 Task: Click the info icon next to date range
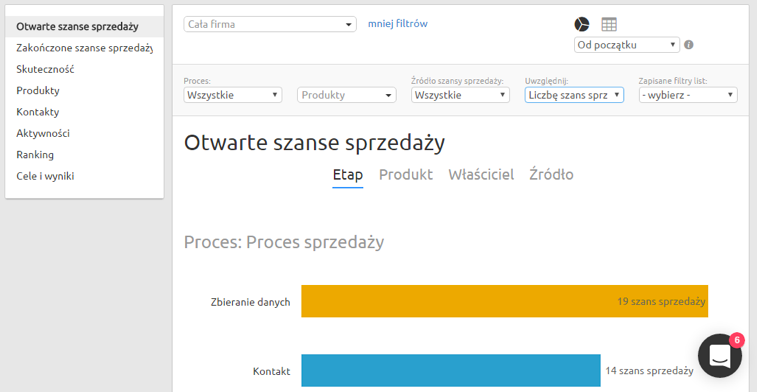pyautogui.click(x=689, y=45)
